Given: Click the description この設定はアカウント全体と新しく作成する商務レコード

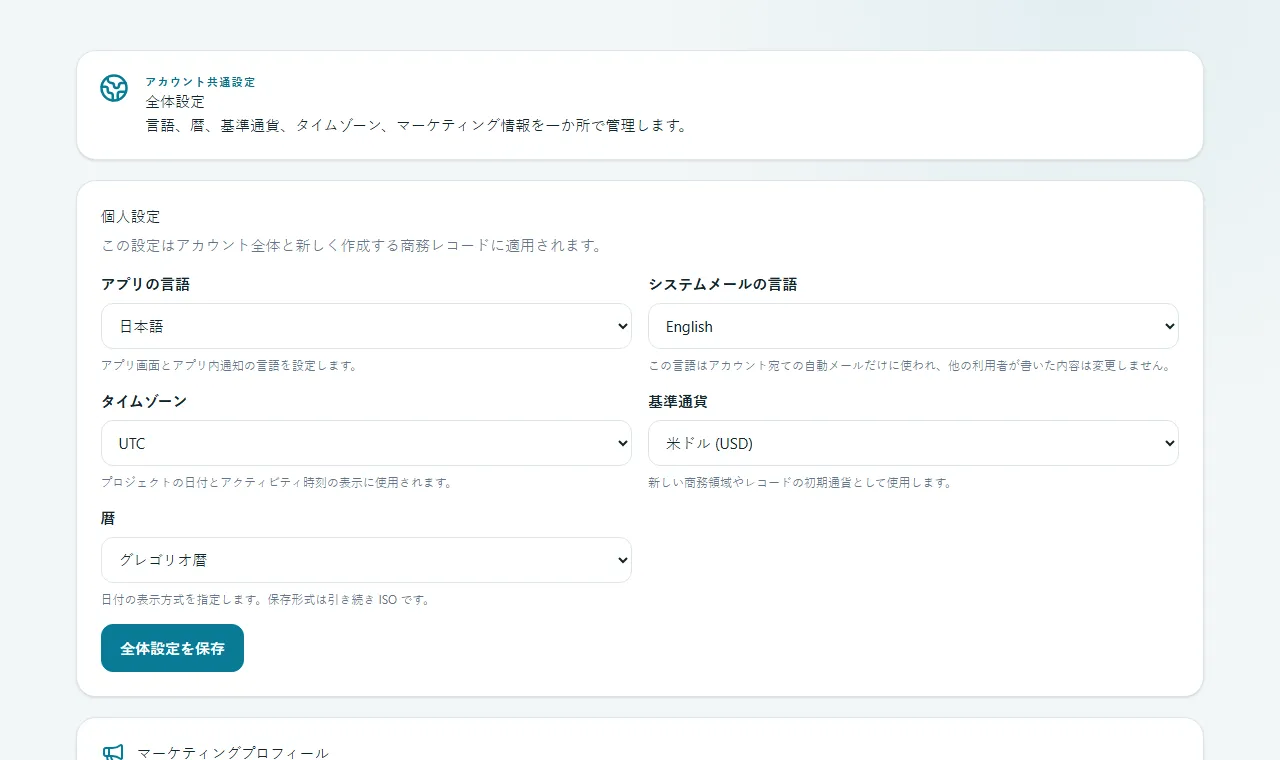Looking at the screenshot, I should (x=352, y=245).
